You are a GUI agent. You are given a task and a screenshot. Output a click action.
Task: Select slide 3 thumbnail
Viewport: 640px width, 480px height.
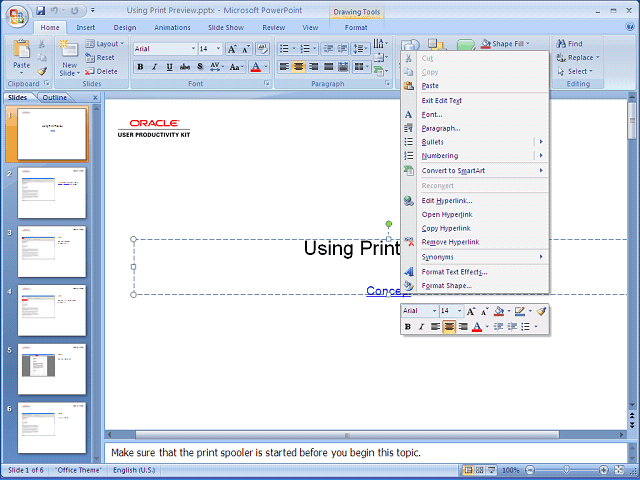(x=52, y=251)
